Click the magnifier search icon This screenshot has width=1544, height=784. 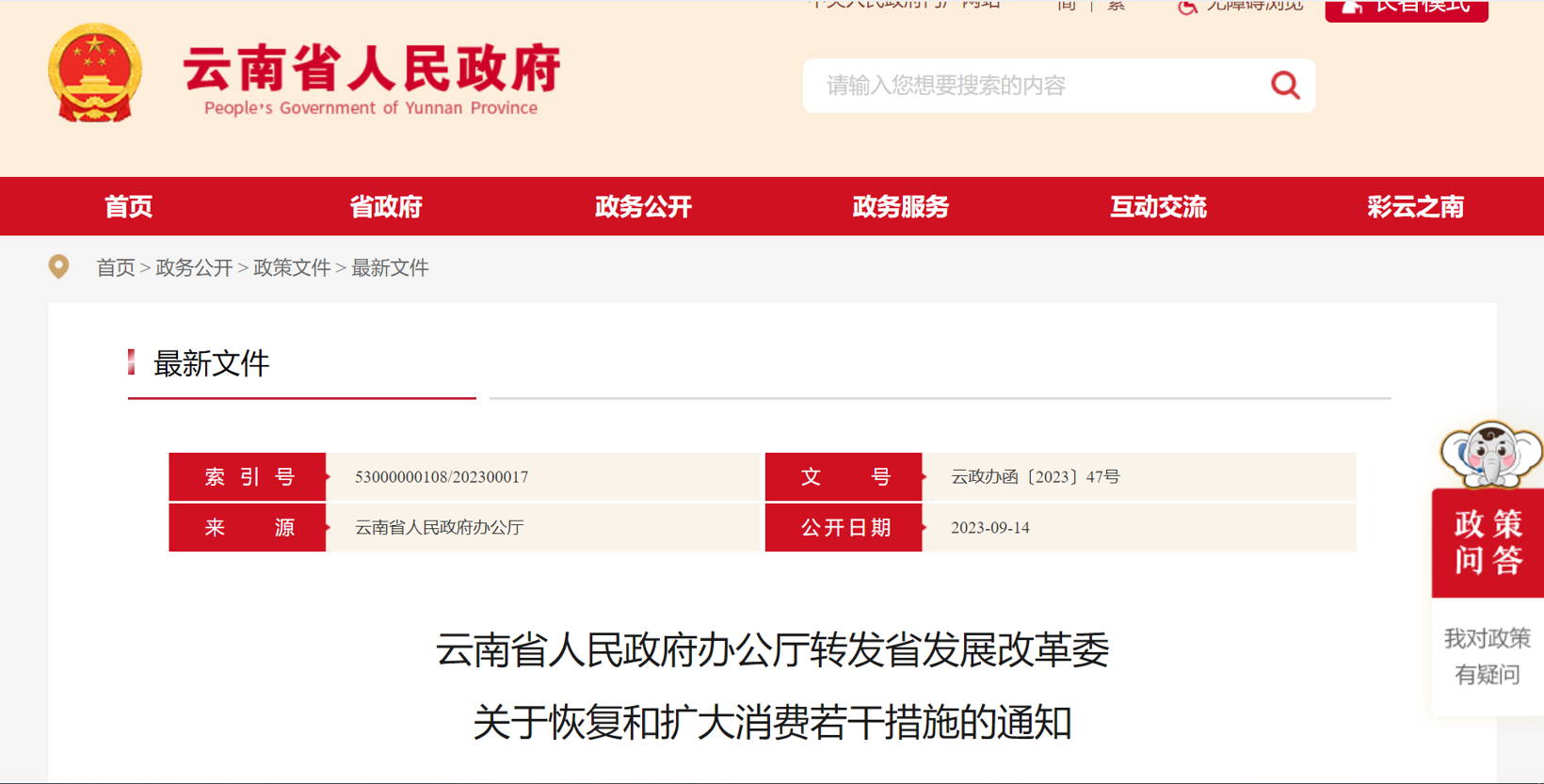pos(1285,86)
